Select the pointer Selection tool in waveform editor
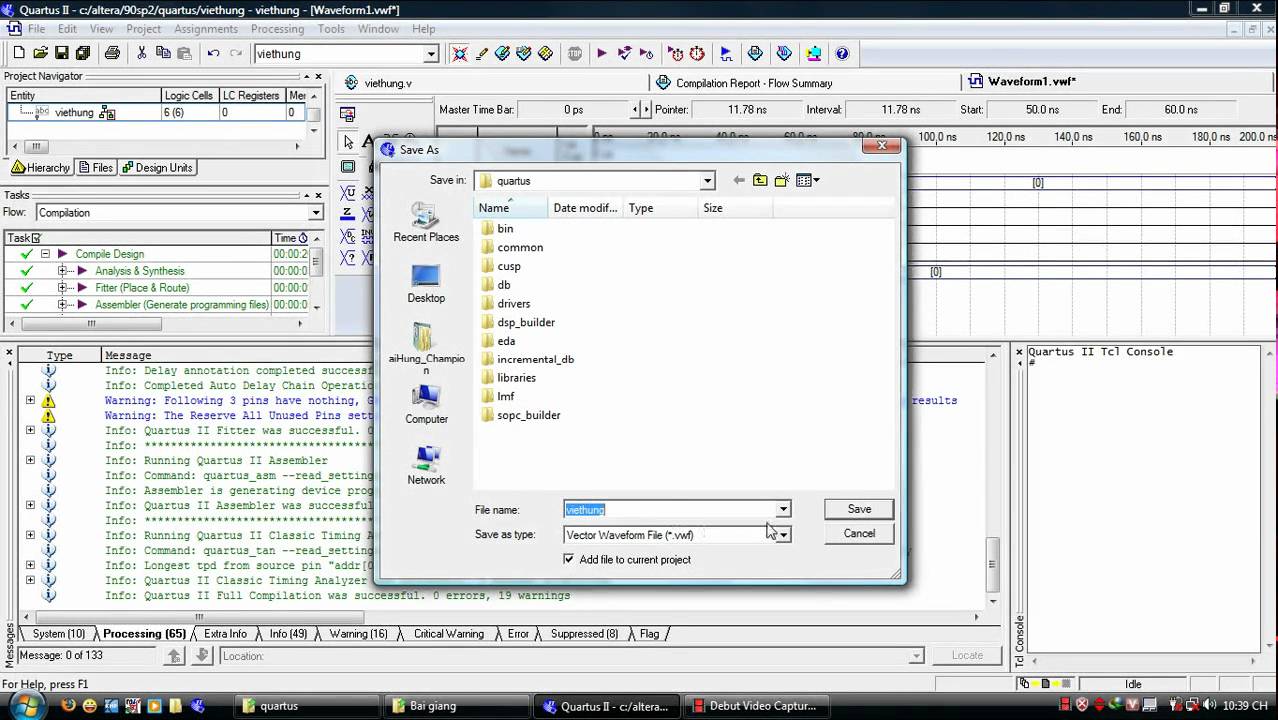 point(348,142)
